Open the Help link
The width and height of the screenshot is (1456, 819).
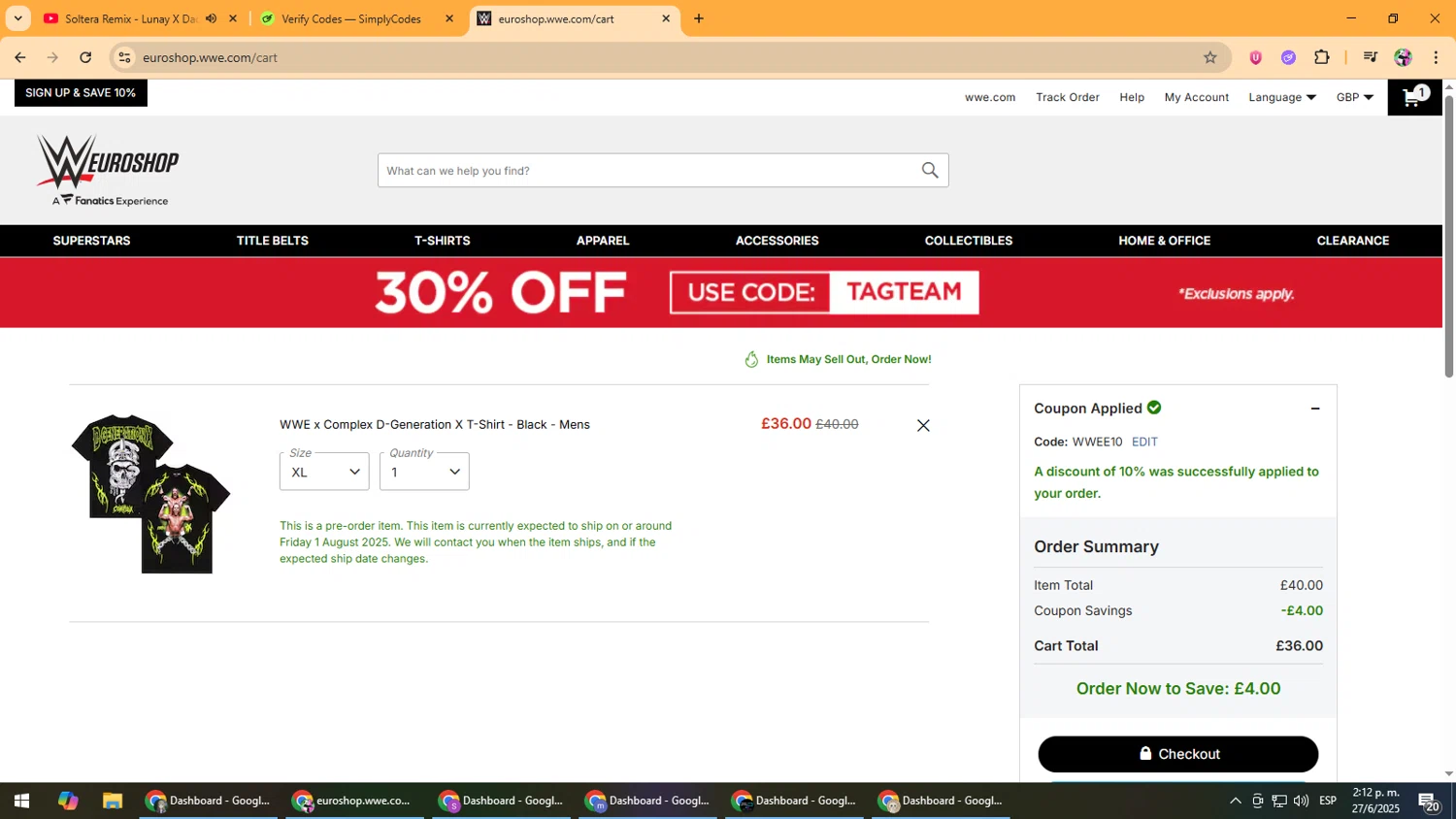[x=1132, y=97]
